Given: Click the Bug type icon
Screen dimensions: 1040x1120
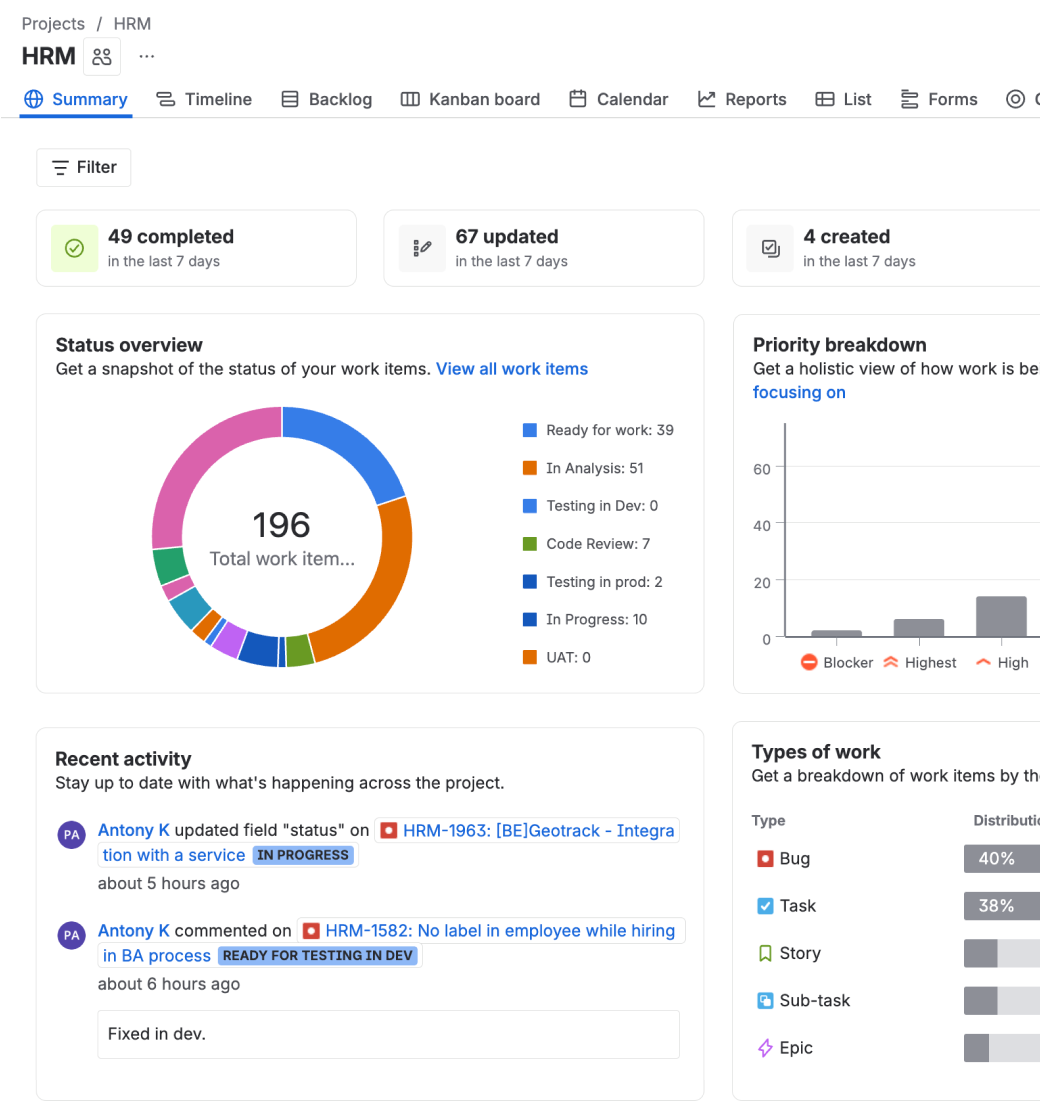Looking at the screenshot, I should pyautogui.click(x=765, y=858).
